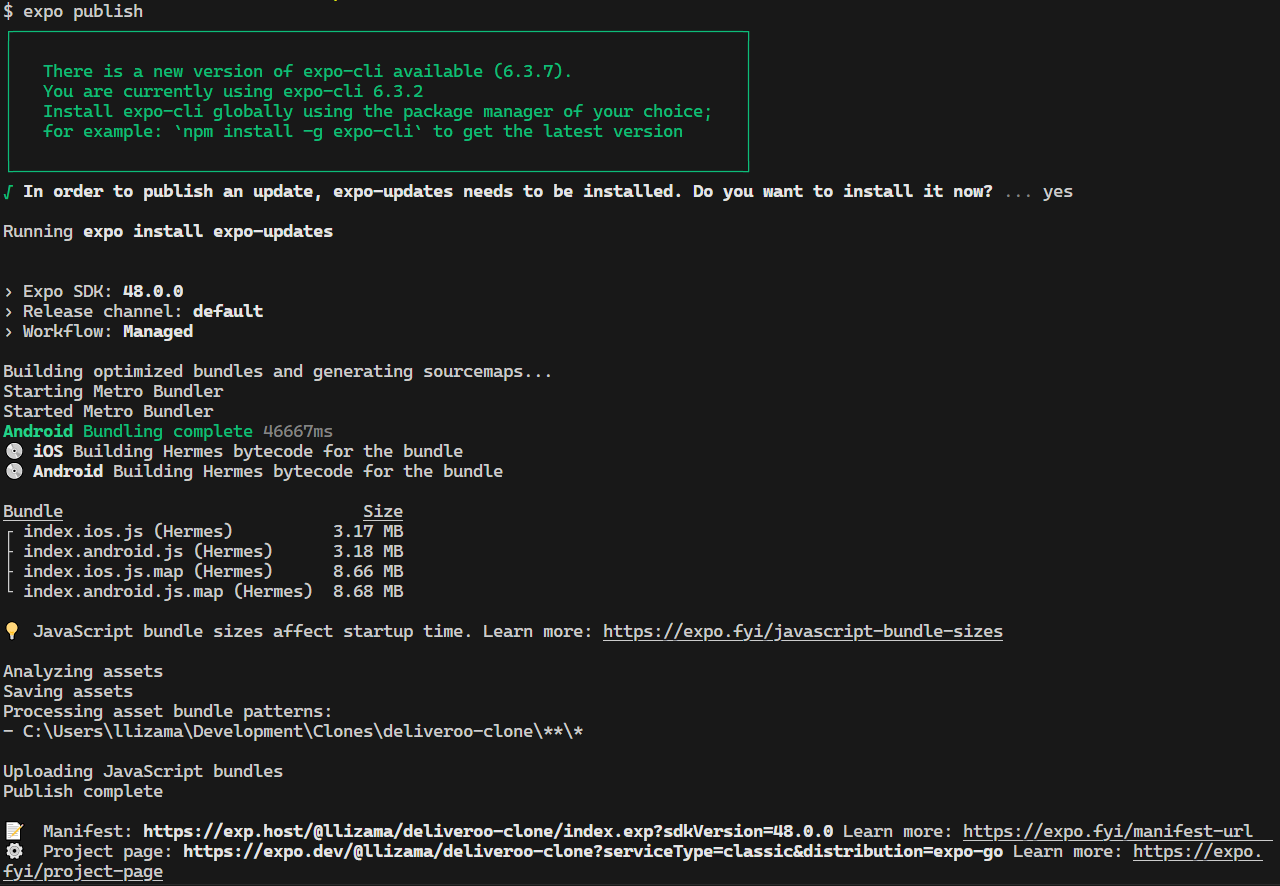Viewport: 1280px width, 886px height.
Task: Click the "Starting Metro Bundler" line
Action: (113, 391)
